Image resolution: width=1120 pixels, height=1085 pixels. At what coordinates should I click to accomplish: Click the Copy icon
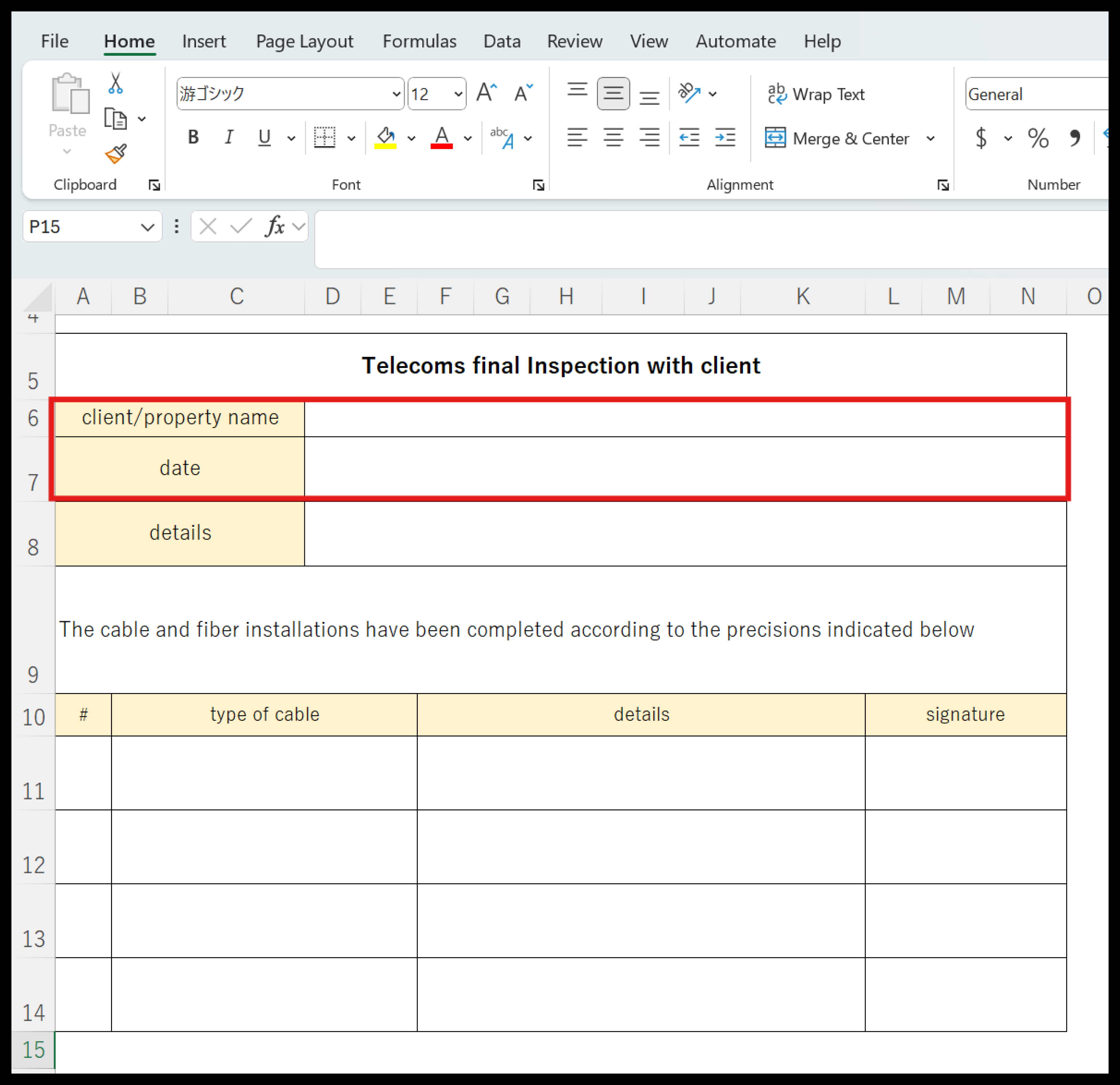tap(115, 119)
